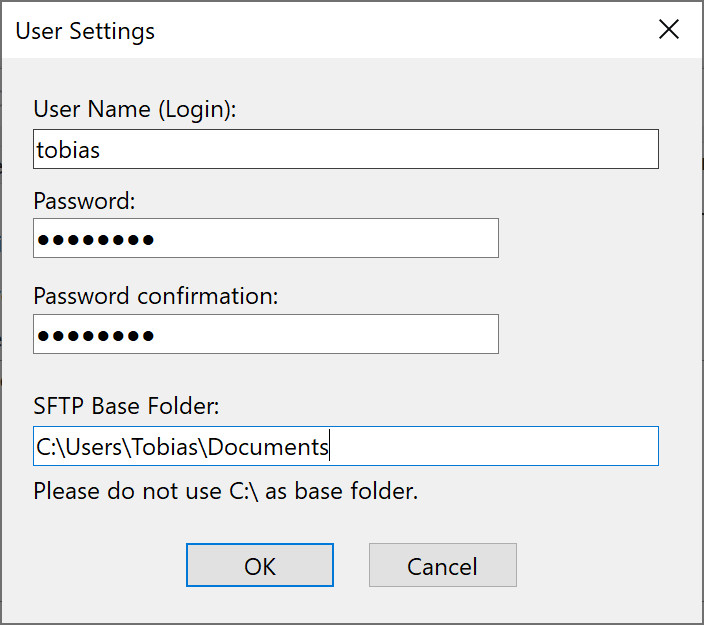Confirm the settings with the OK button
This screenshot has height=625, width=704.
click(x=259, y=566)
